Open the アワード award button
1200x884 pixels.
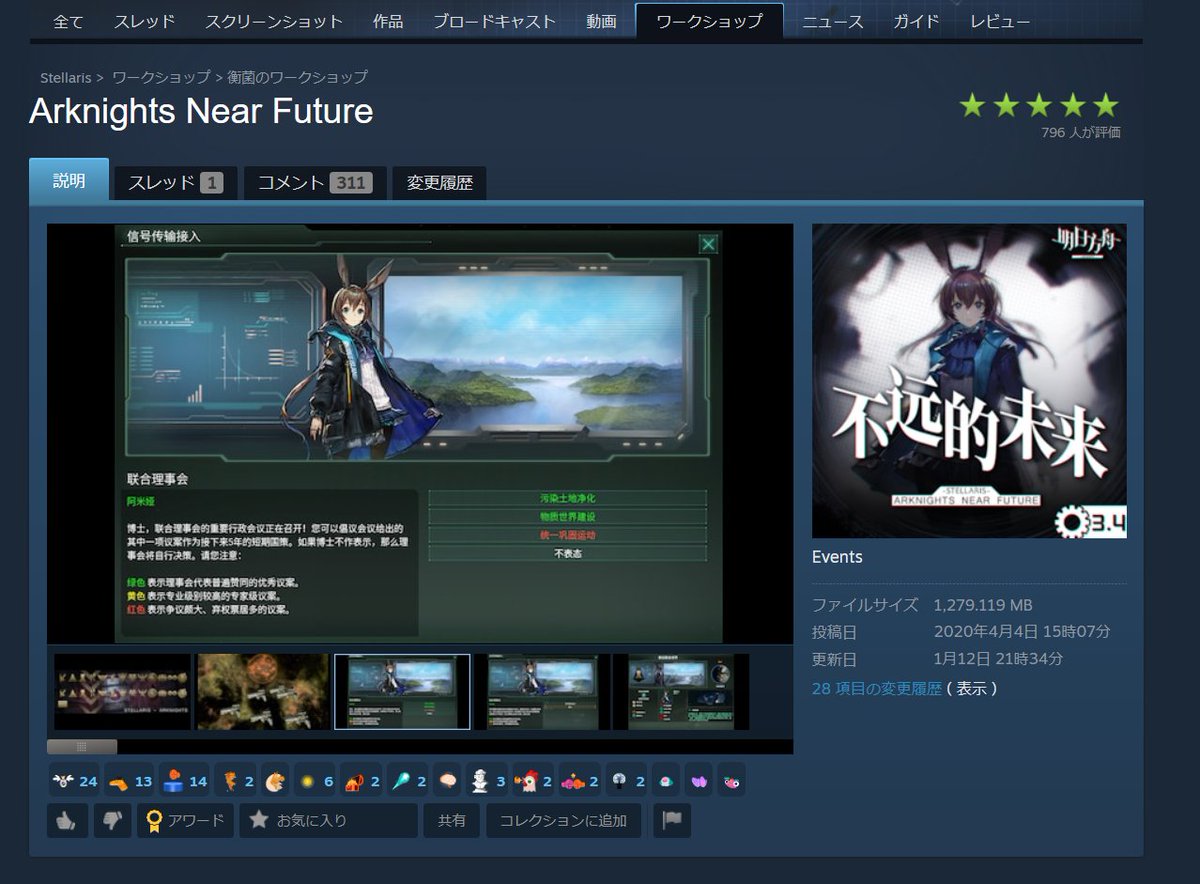point(185,820)
